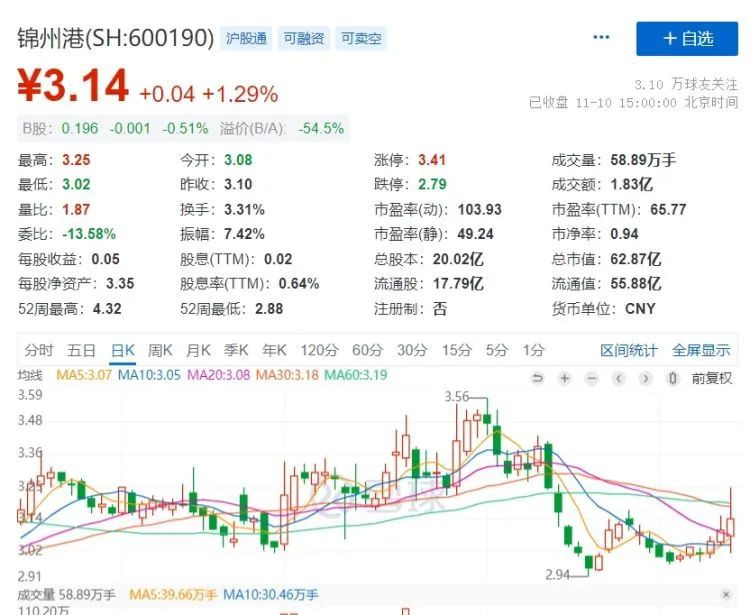Screen dimensions: 750x615
Task: Switch to 30分 interval
Action: tap(412, 350)
